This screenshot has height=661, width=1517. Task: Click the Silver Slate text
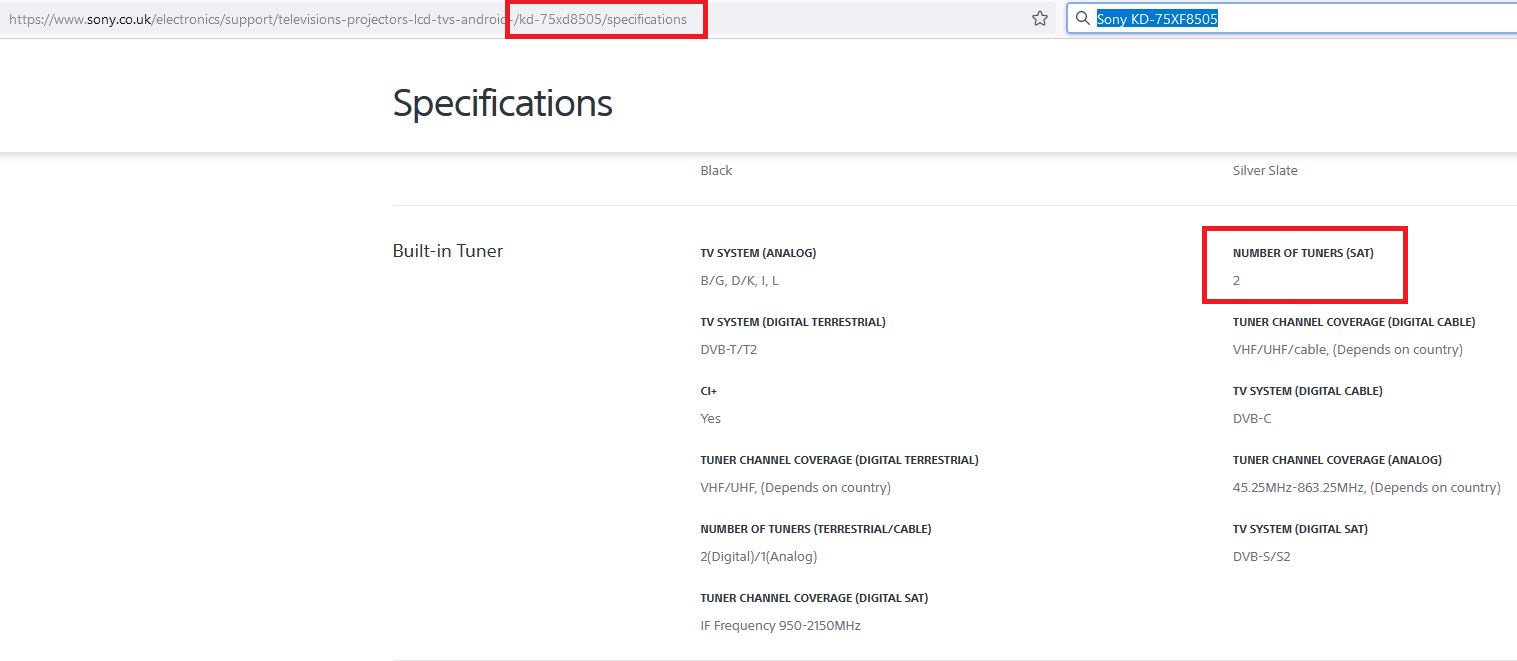(x=1265, y=171)
